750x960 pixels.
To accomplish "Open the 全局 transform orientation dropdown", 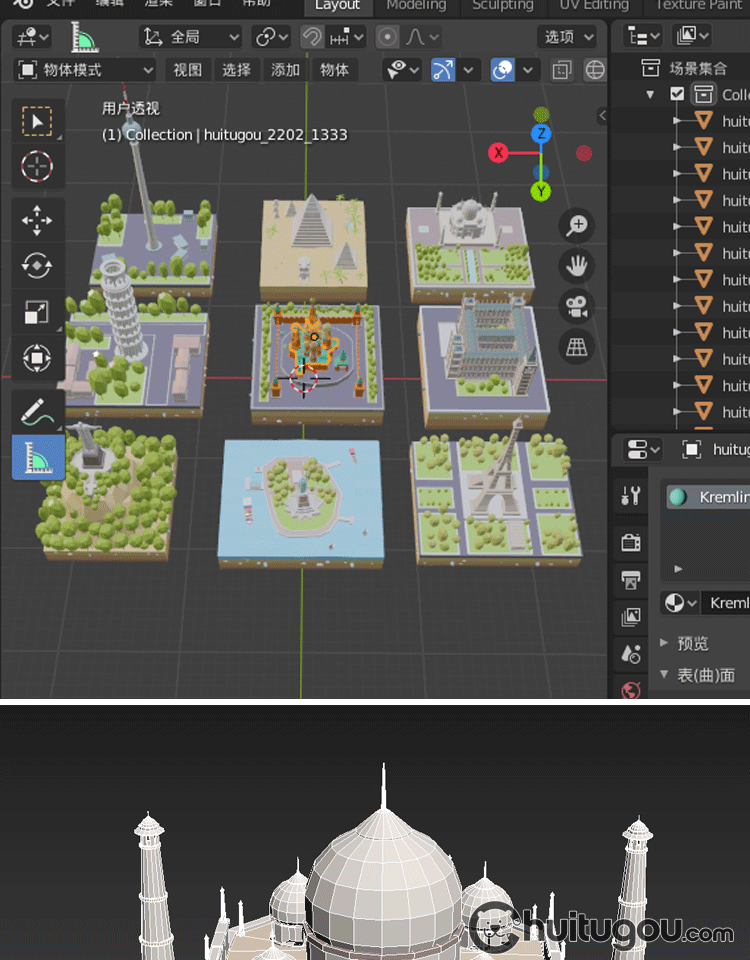I will (x=190, y=37).
